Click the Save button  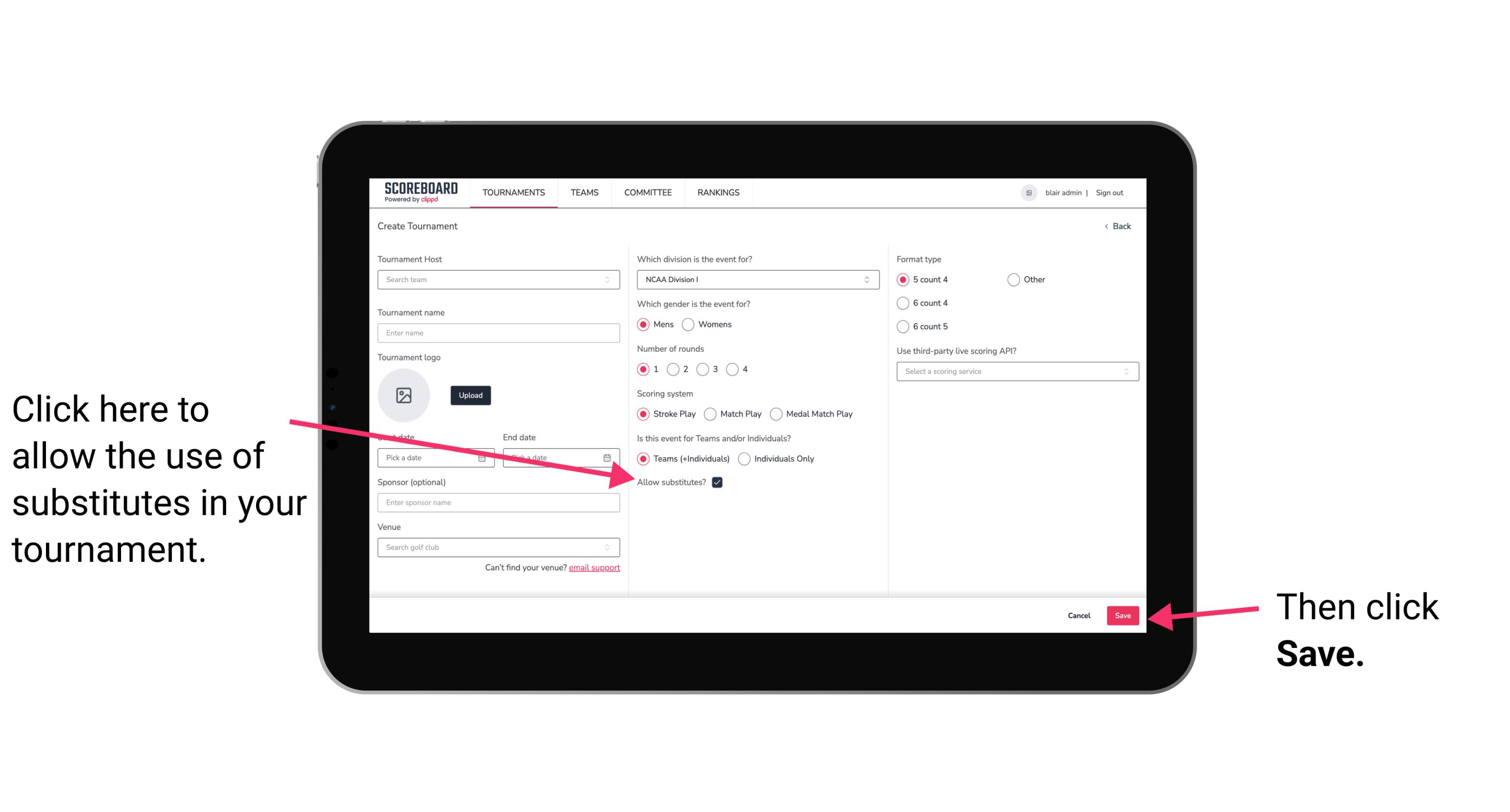[x=1122, y=615]
